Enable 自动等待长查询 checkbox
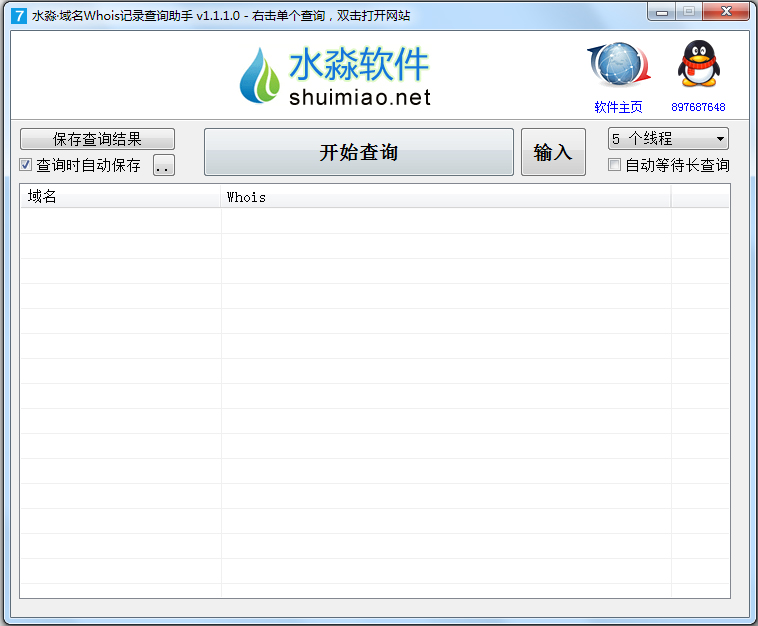 point(614,165)
